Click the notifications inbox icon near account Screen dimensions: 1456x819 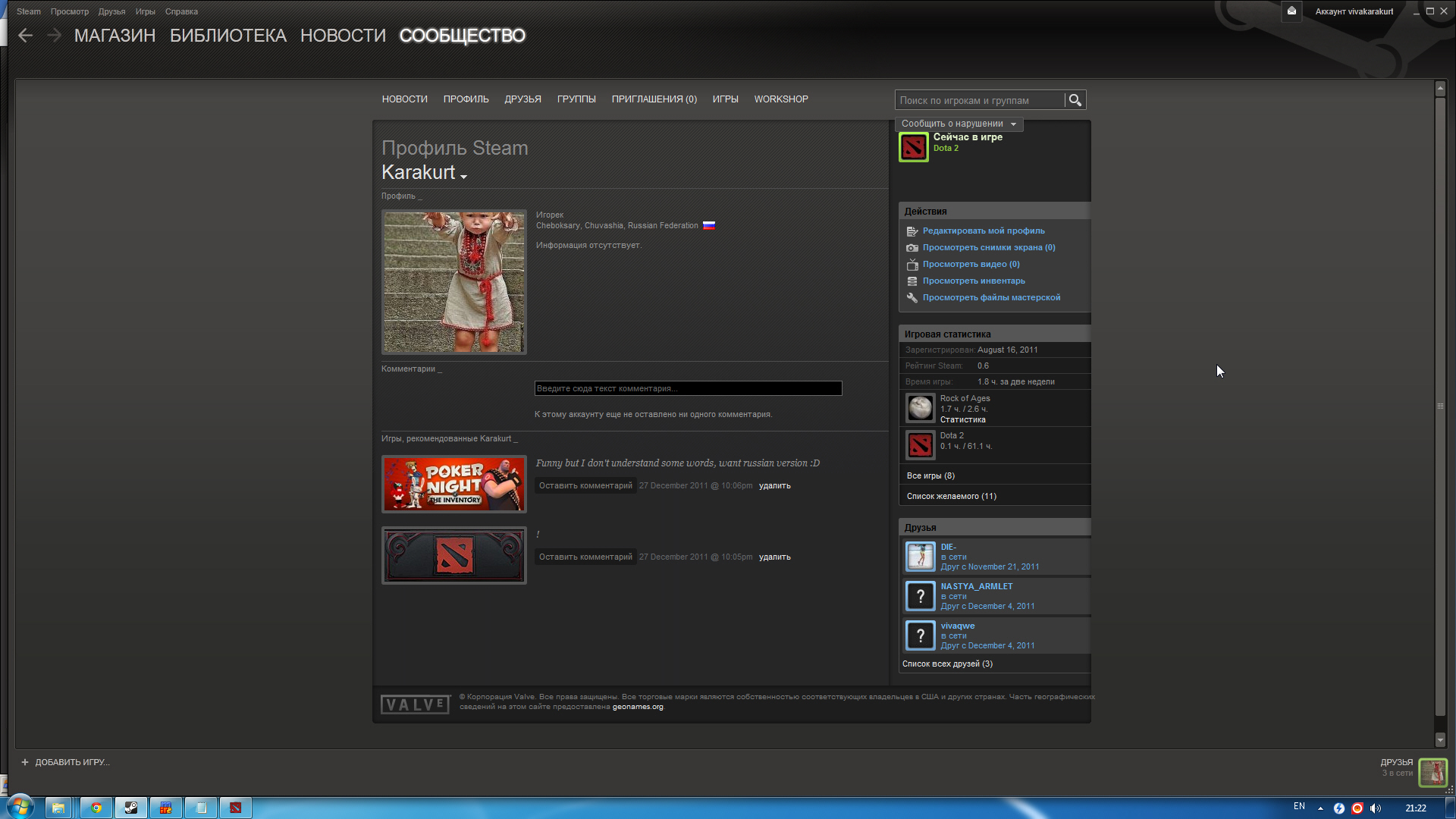point(1291,11)
